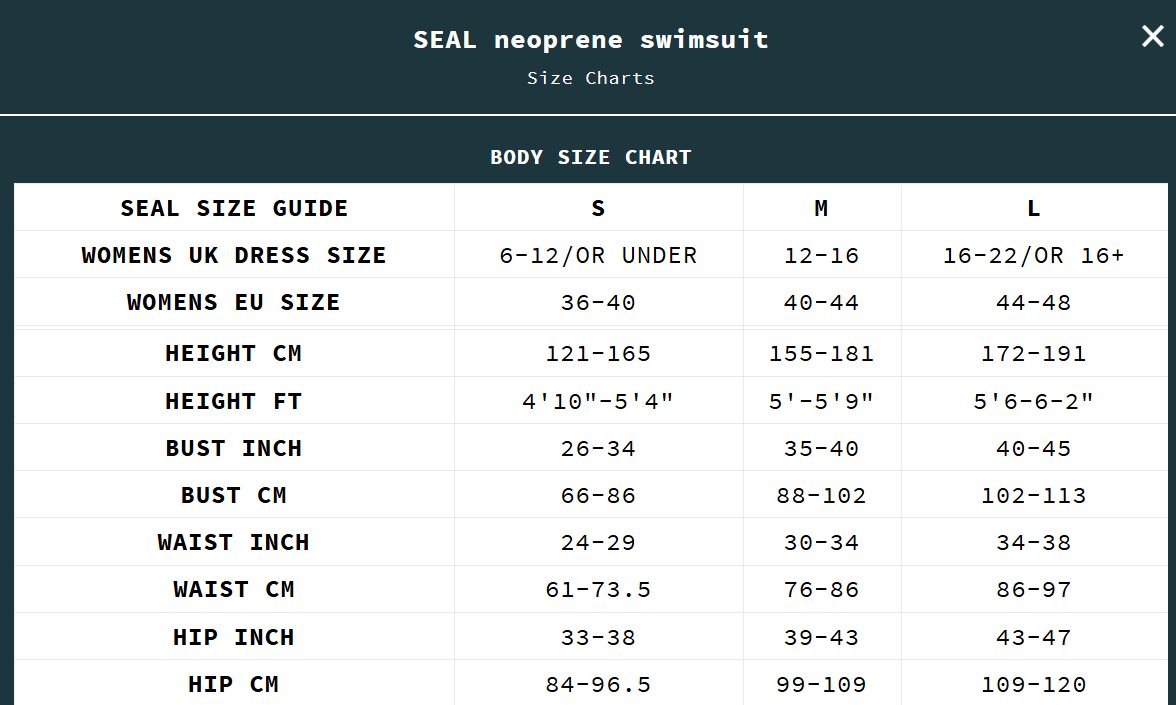Click the 40-44 EU size cell

coord(821,302)
